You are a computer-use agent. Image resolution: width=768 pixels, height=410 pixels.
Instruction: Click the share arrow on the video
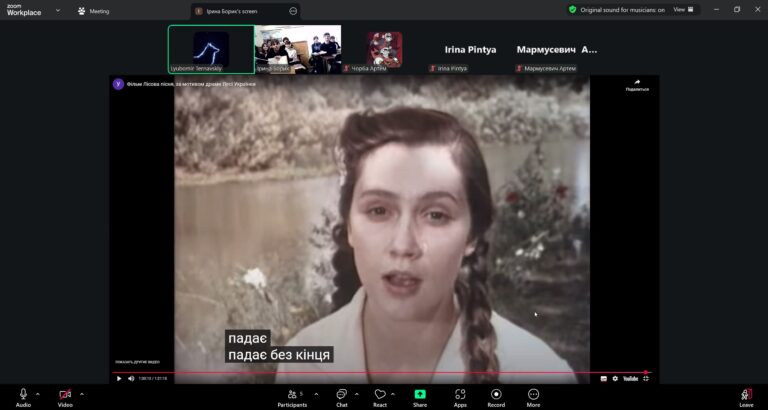click(637, 84)
